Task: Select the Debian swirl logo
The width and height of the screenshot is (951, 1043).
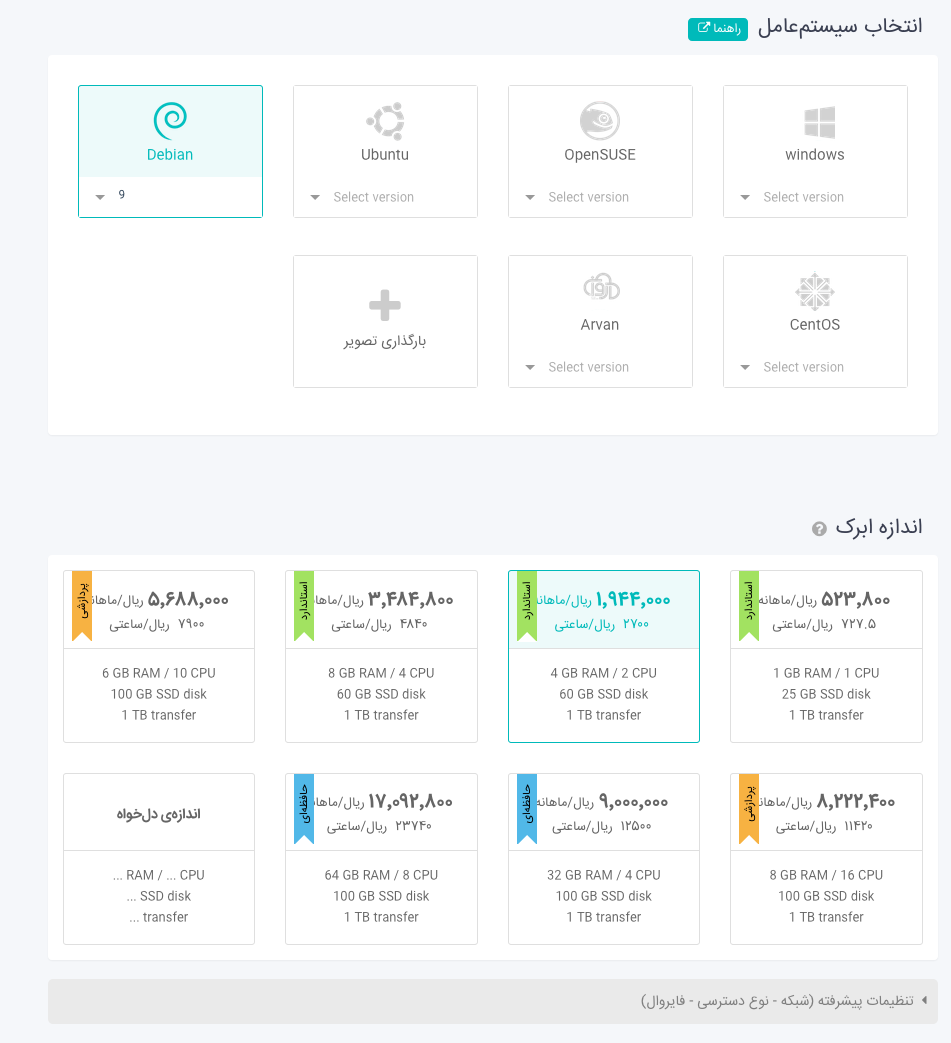Action: pyautogui.click(x=170, y=120)
